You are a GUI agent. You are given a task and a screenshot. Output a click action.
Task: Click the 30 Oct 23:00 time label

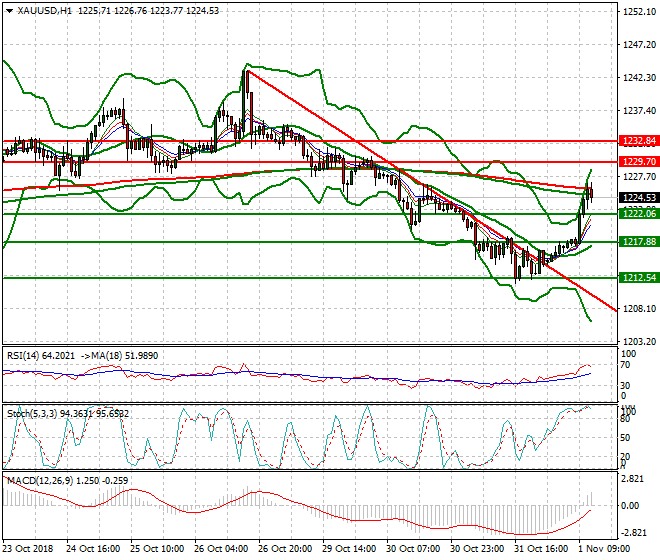[477, 549]
